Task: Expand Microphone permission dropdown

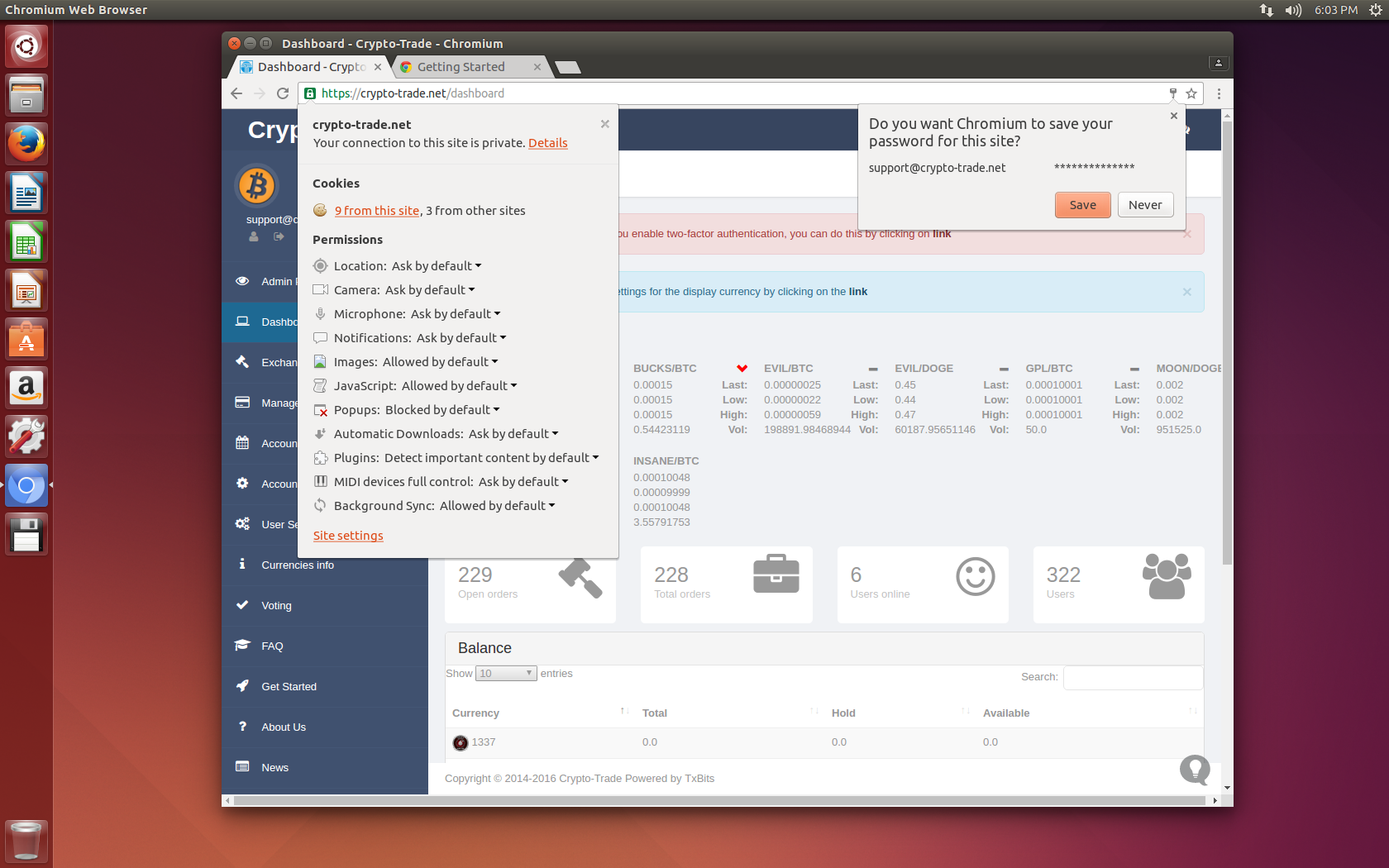Action: 456,314
